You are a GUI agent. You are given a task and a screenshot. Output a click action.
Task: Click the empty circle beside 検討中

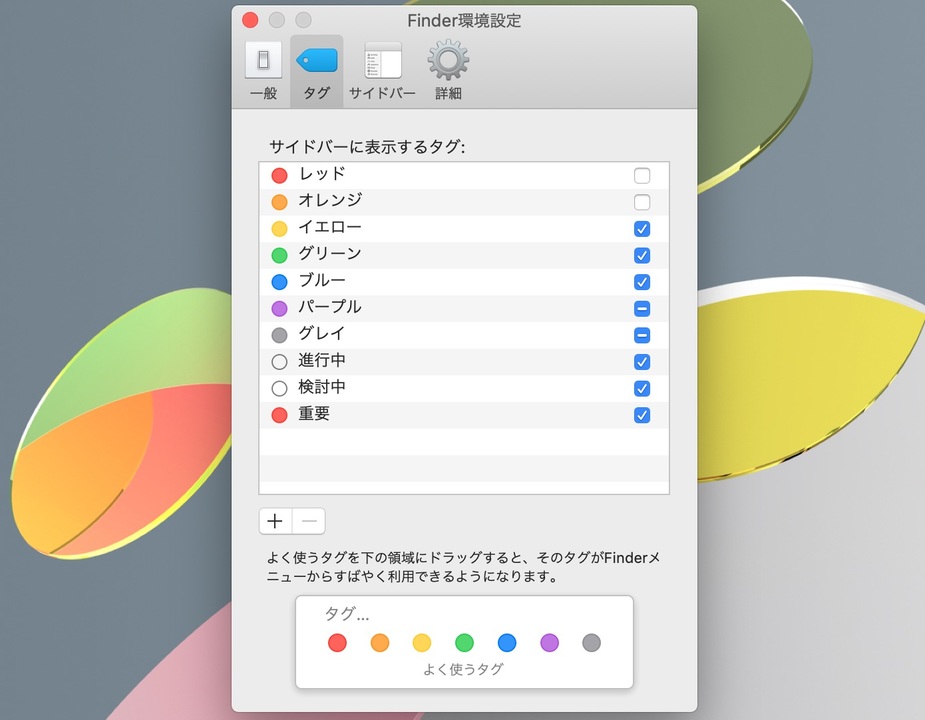coord(279,388)
